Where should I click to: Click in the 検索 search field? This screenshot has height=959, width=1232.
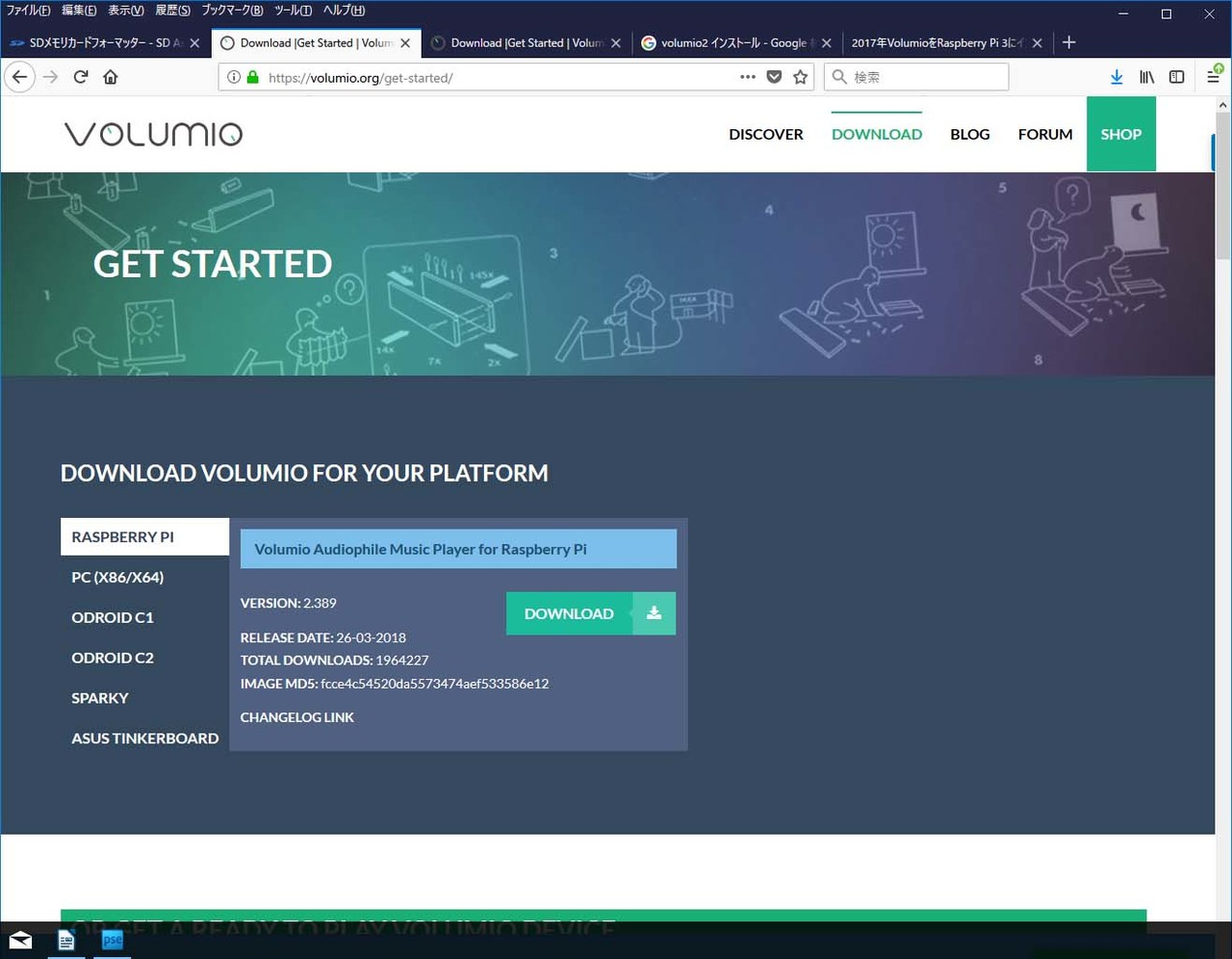[924, 77]
